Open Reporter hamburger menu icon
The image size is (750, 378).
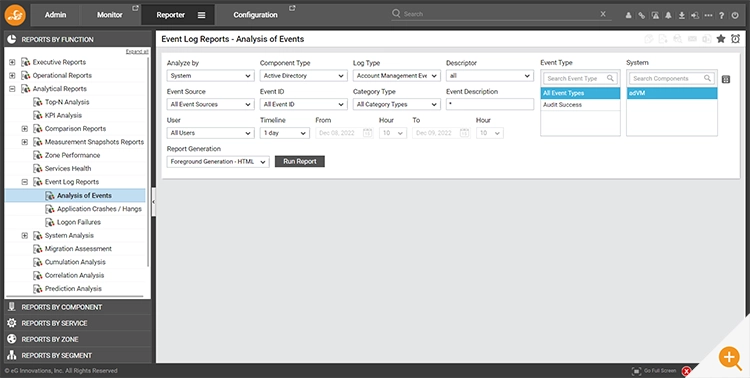coord(201,15)
